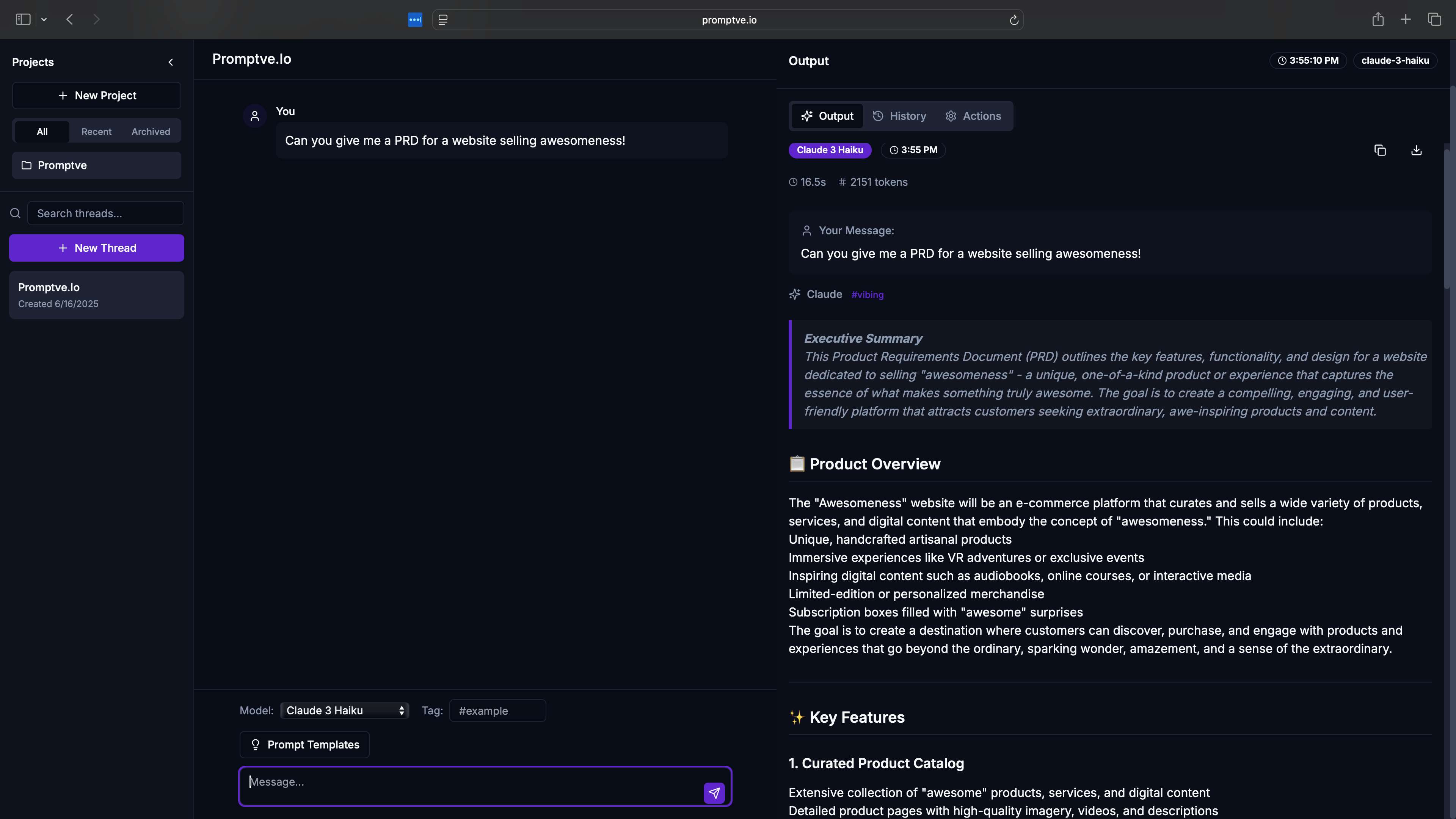Click the search magnifier icon in sidebar
Viewport: 1456px width, 819px height.
click(x=15, y=213)
